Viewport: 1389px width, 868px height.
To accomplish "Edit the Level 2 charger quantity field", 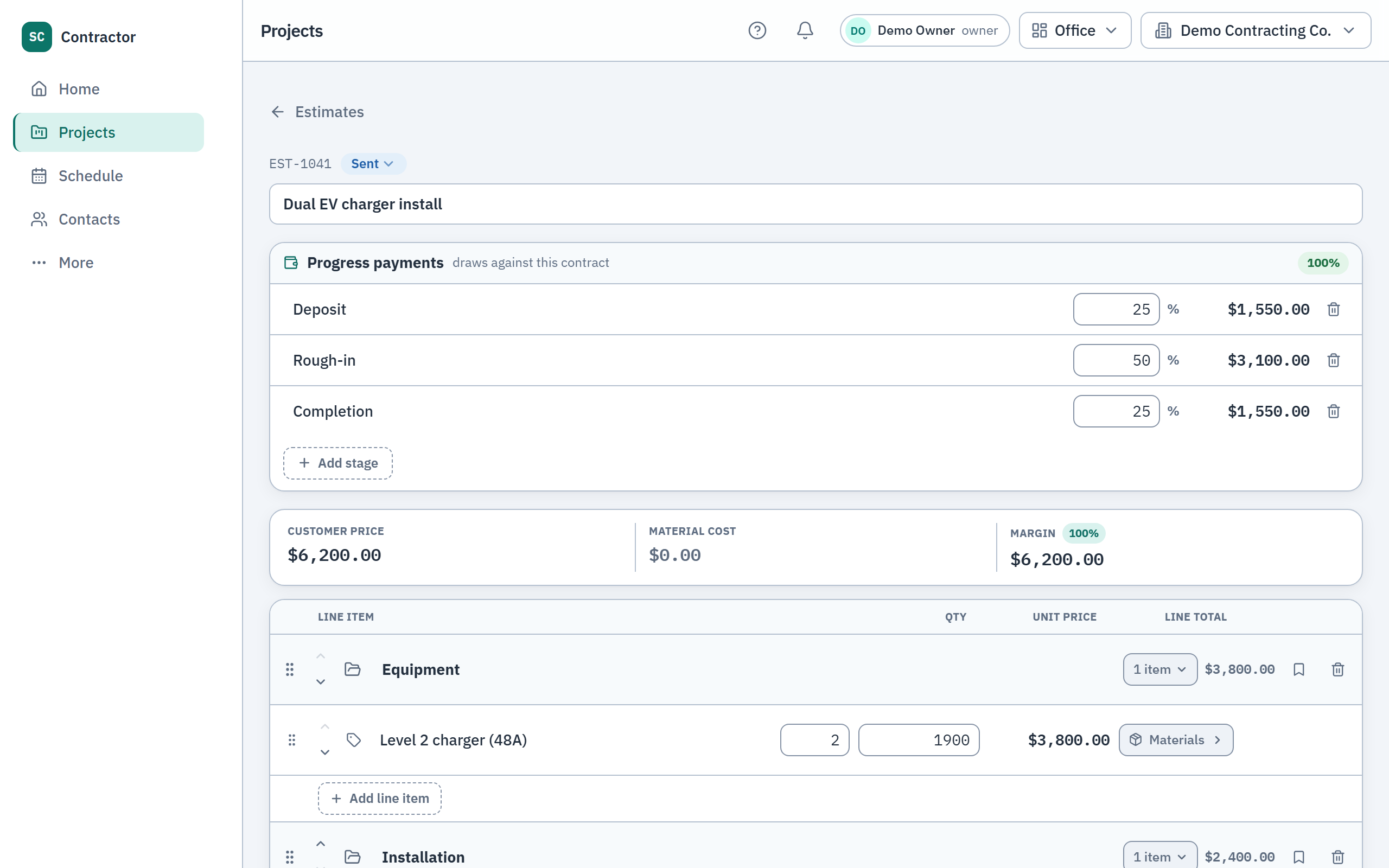I will tap(814, 740).
